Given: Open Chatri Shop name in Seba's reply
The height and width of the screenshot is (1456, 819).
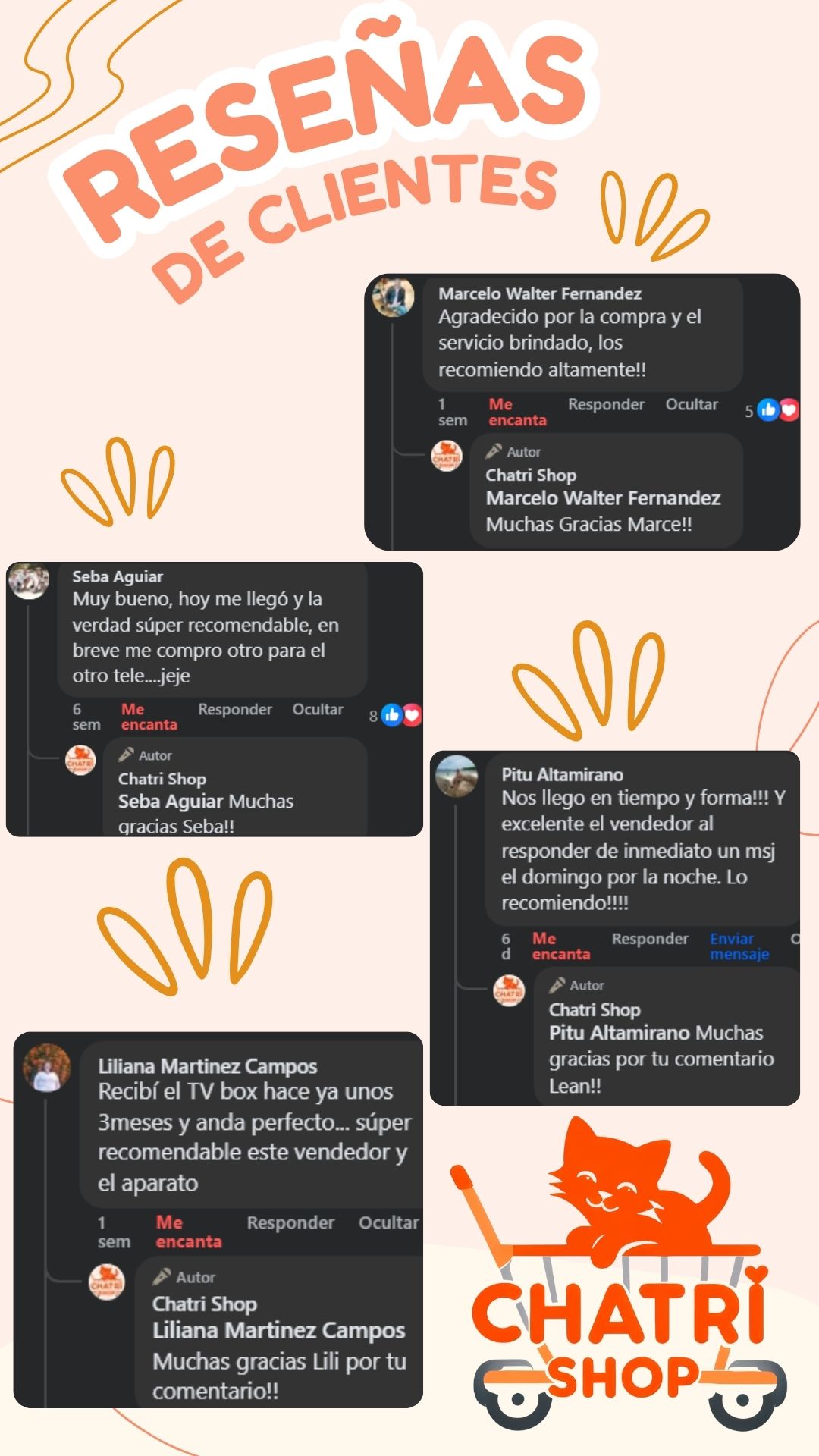Looking at the screenshot, I should click(x=162, y=779).
